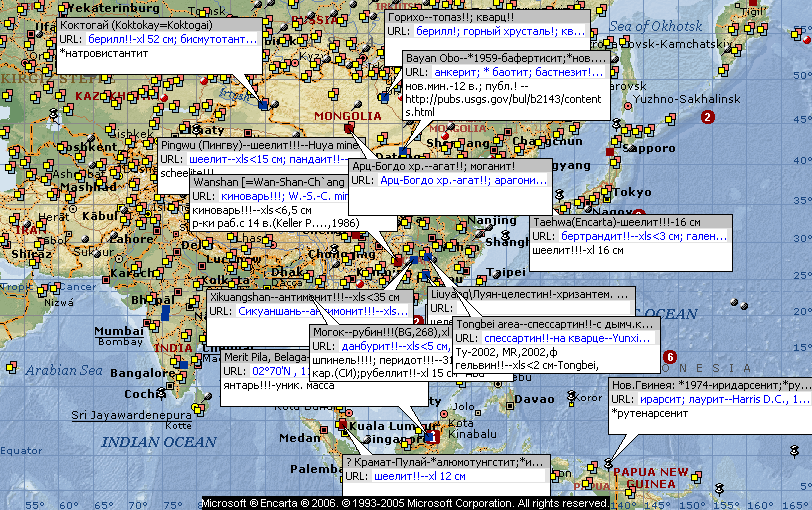Click tall blue marker beside Bhopal
Viewport: 812px width, 510px height.
(x=165, y=313)
